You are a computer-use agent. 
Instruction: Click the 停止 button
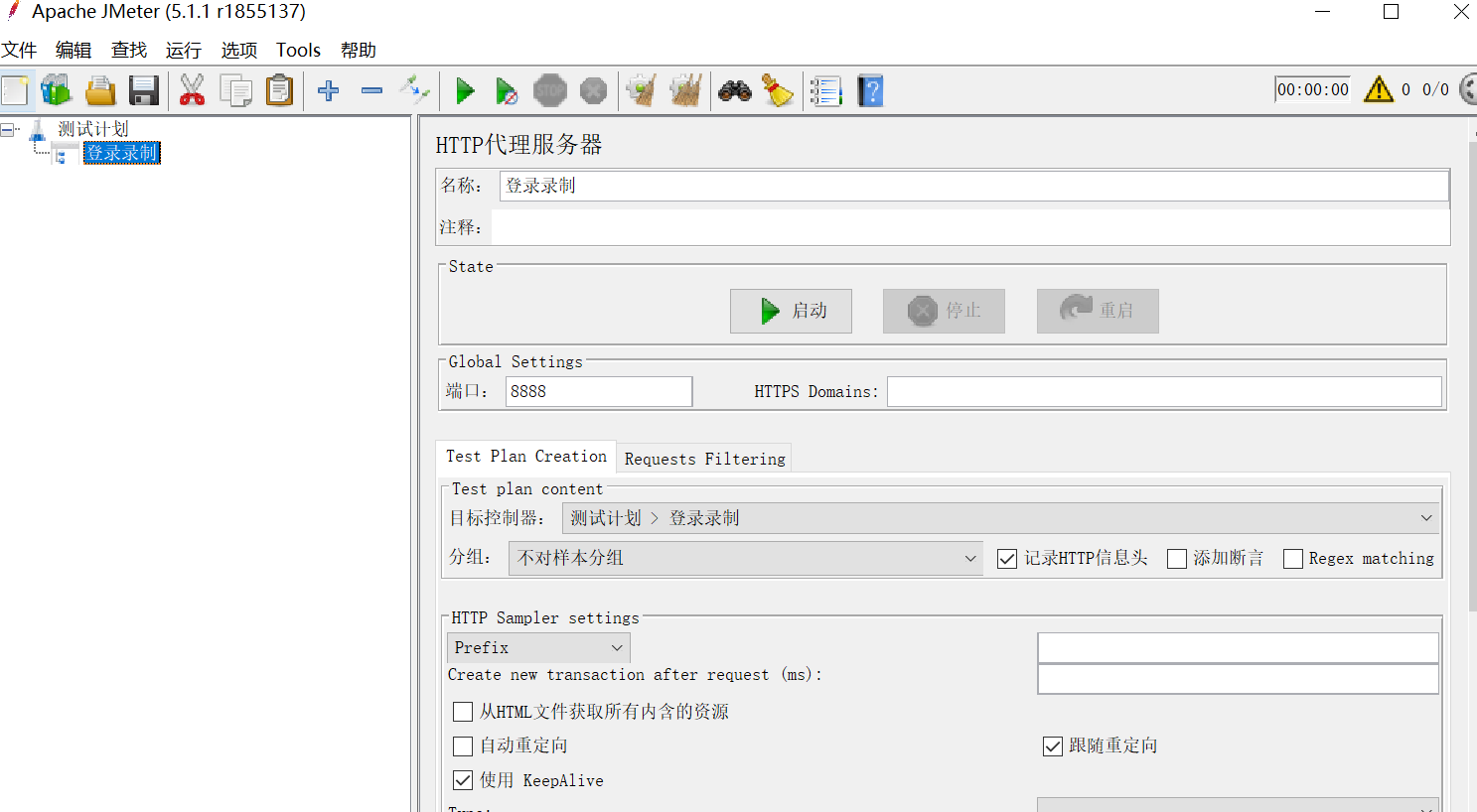944,311
